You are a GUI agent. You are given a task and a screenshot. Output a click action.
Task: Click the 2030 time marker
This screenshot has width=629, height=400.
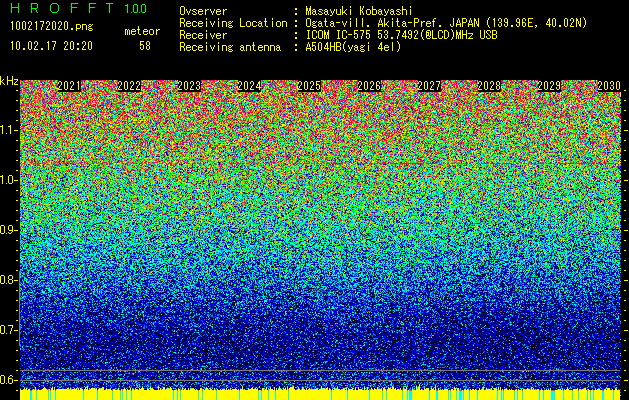tap(609, 86)
